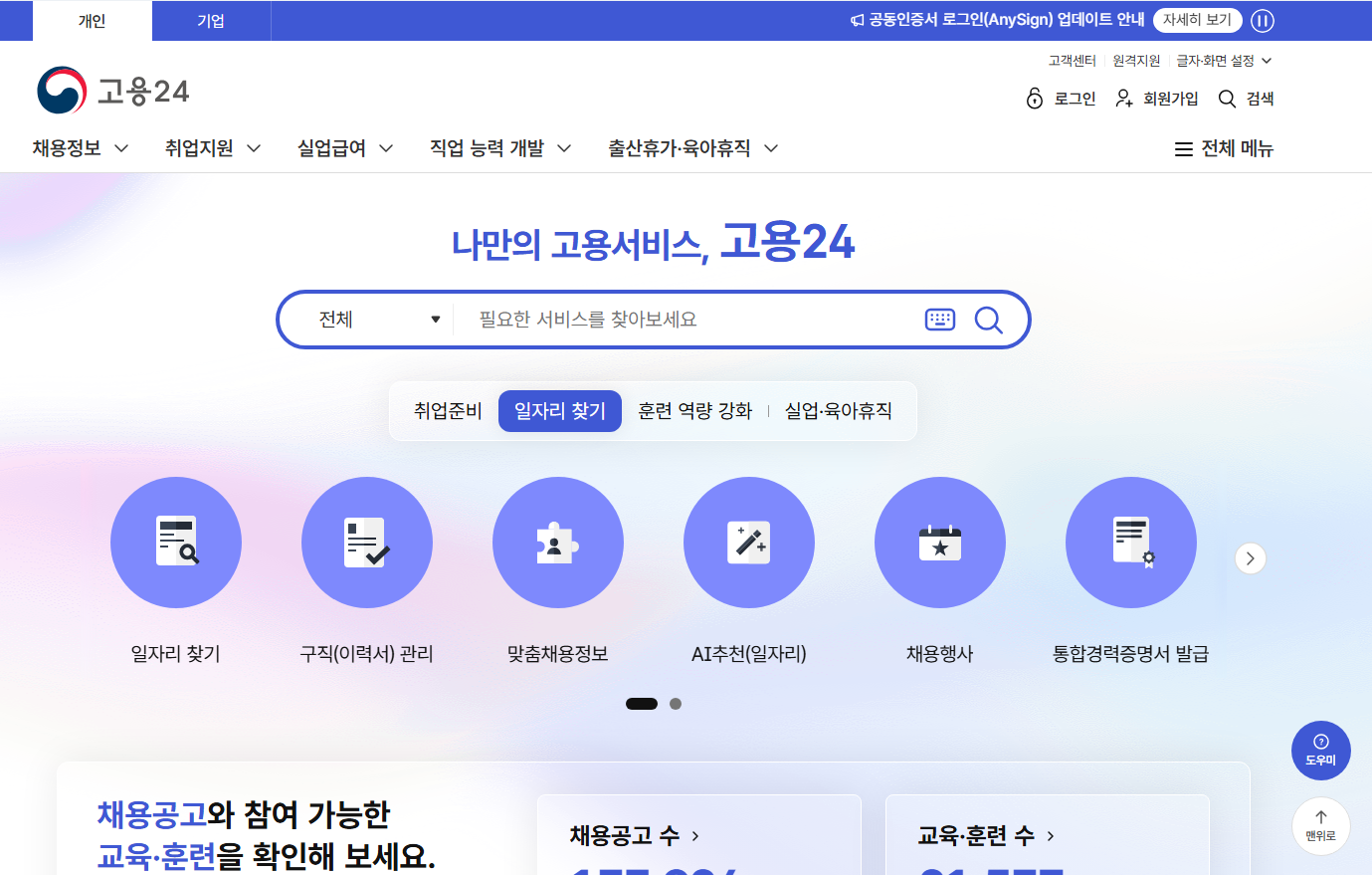Expand the 글자·화면 설정 dropdown
This screenshot has height=875, width=1372.
coord(1224,61)
